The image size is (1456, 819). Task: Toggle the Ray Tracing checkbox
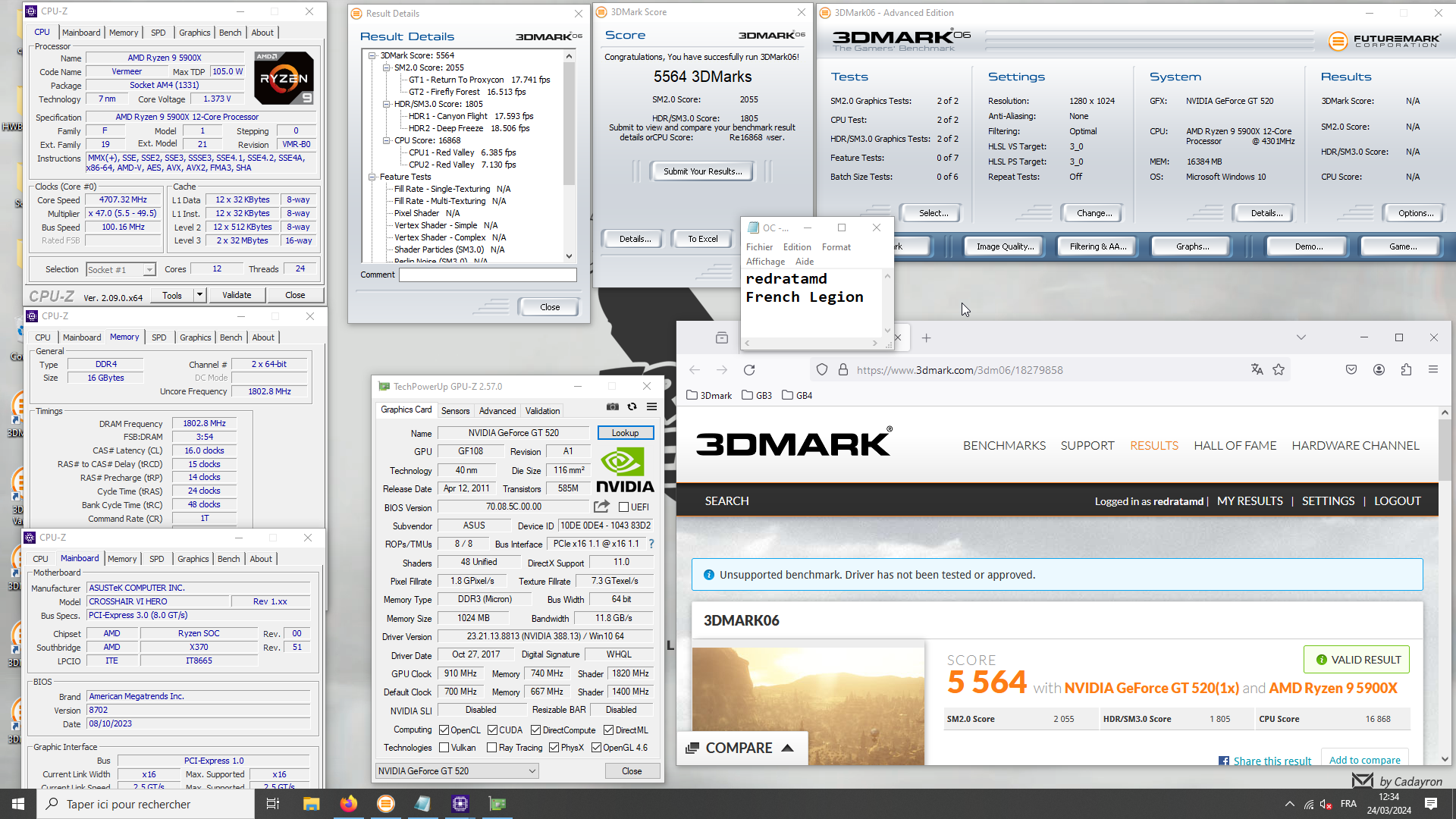493,747
